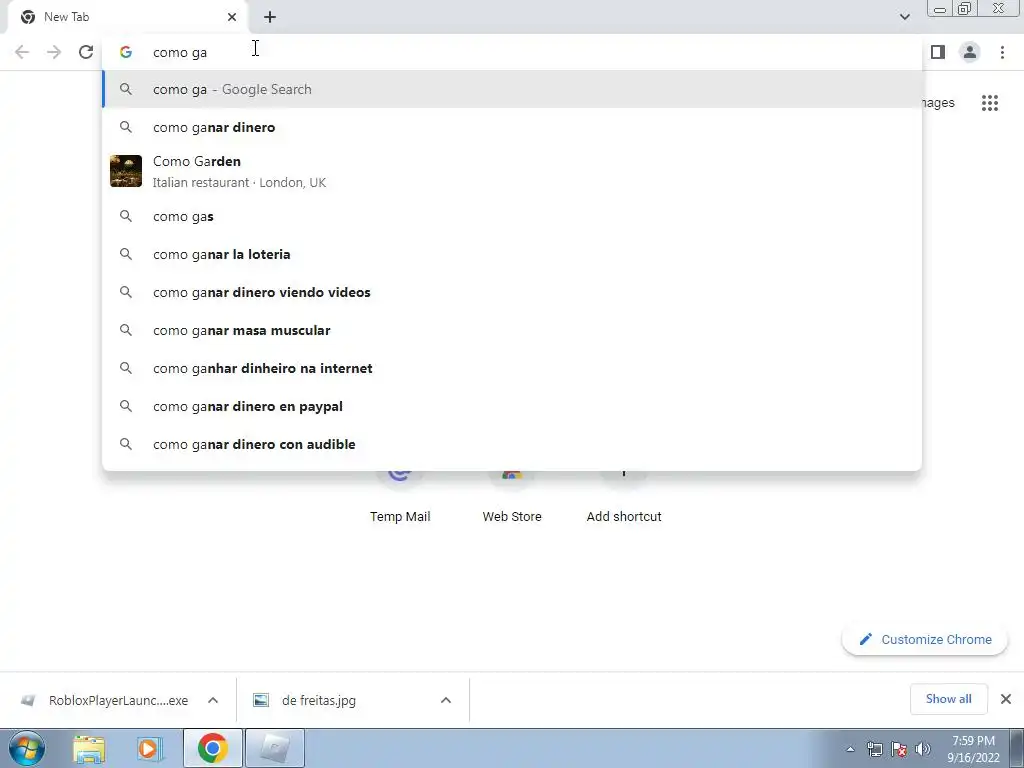Image resolution: width=1024 pixels, height=768 pixels.
Task: Open the profile avatar menu
Action: click(970, 52)
